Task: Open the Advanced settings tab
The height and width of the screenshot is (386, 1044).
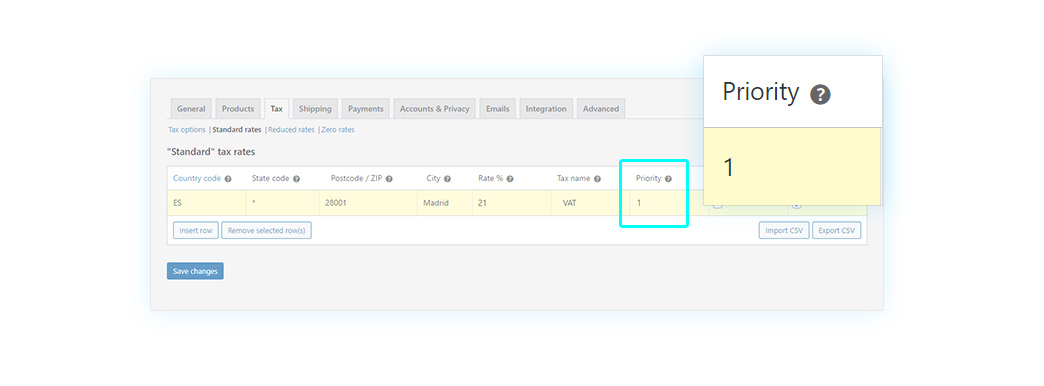Action: click(x=601, y=108)
